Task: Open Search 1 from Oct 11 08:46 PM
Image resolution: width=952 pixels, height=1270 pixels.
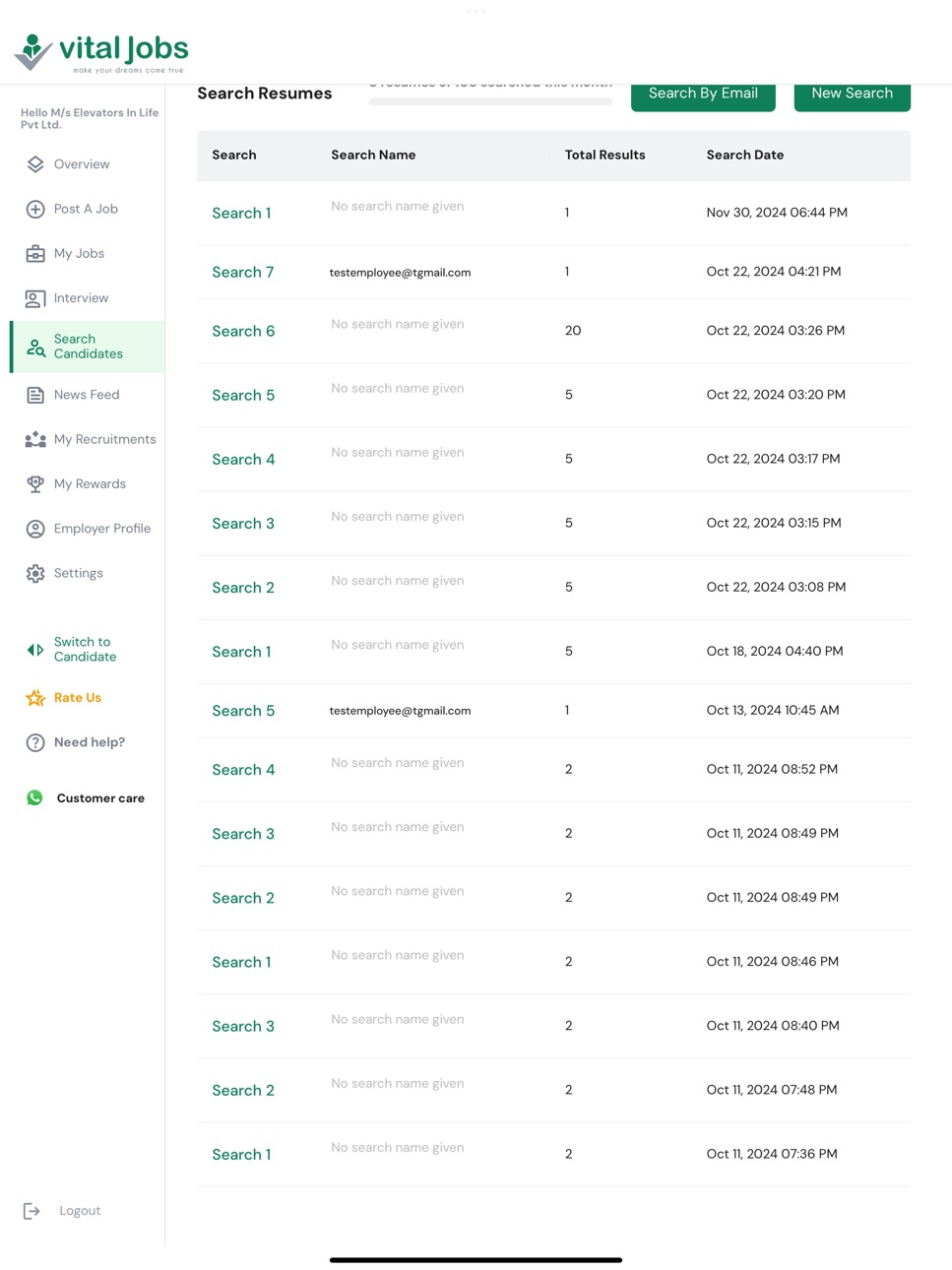Action: [x=241, y=962]
